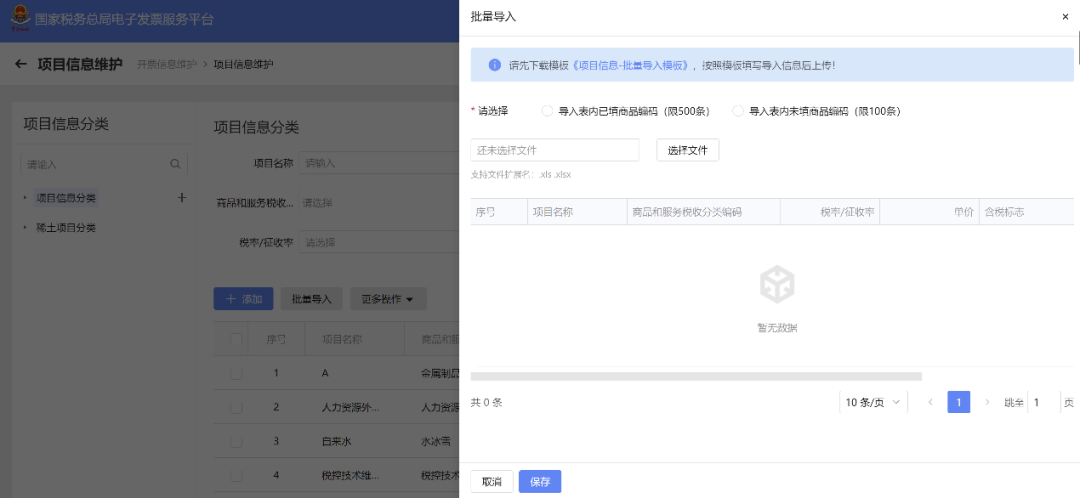Click the 项目信息维护 breadcrumb
Image resolution: width=1080 pixels, height=498 pixels.
(243, 64)
